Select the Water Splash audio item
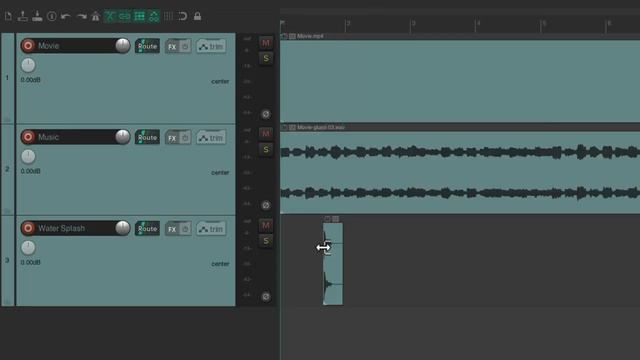 click(333, 264)
